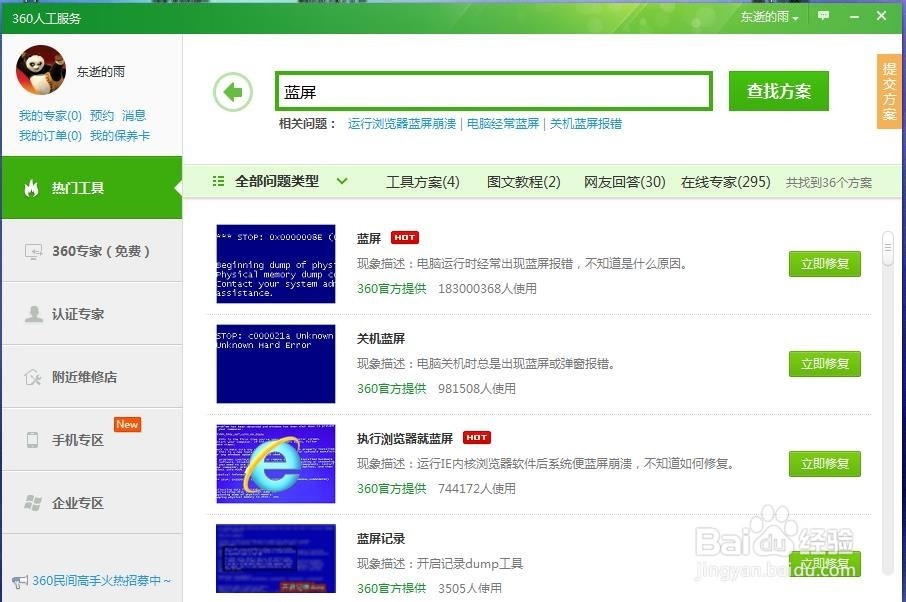906x602 pixels.
Task: Click the 183000368人使用 usage count
Action: pyautogui.click(x=487, y=288)
